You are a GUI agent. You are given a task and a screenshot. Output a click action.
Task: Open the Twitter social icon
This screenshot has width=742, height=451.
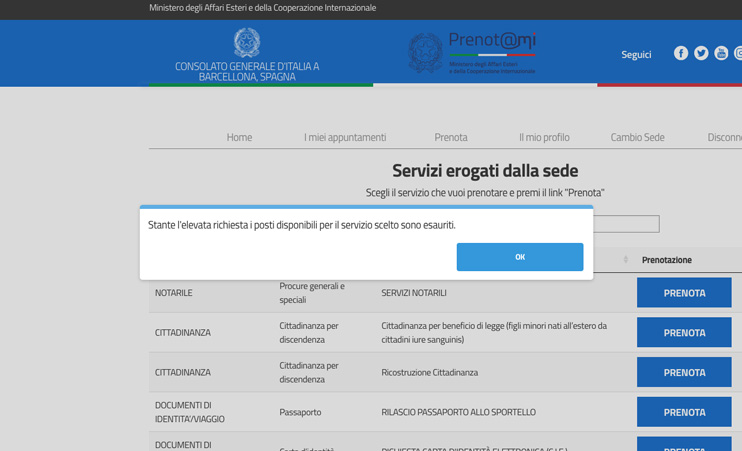pyautogui.click(x=701, y=53)
